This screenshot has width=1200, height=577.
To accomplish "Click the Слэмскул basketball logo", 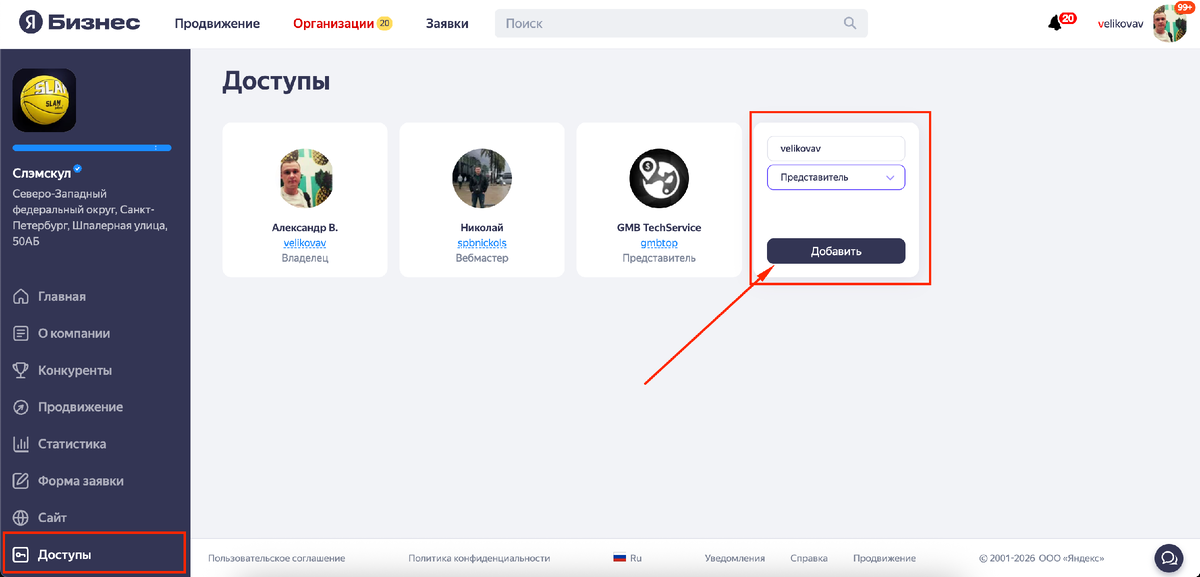I will coord(44,100).
